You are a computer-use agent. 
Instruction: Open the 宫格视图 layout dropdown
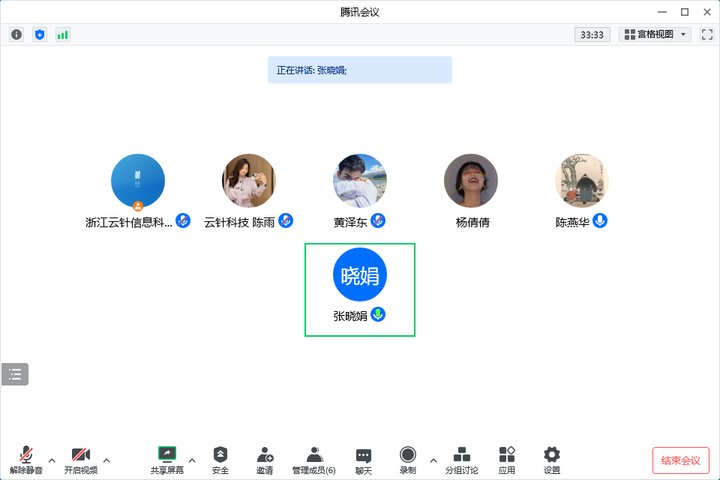click(655, 34)
